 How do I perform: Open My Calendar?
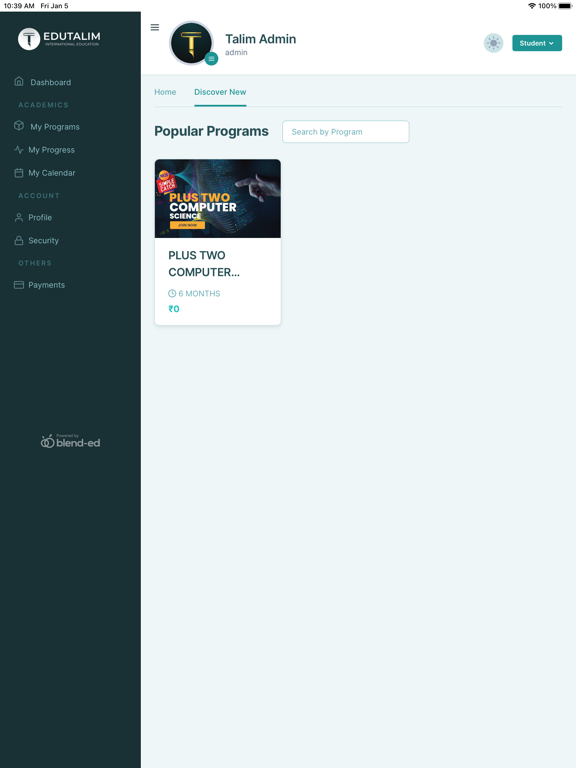[x=52, y=173]
